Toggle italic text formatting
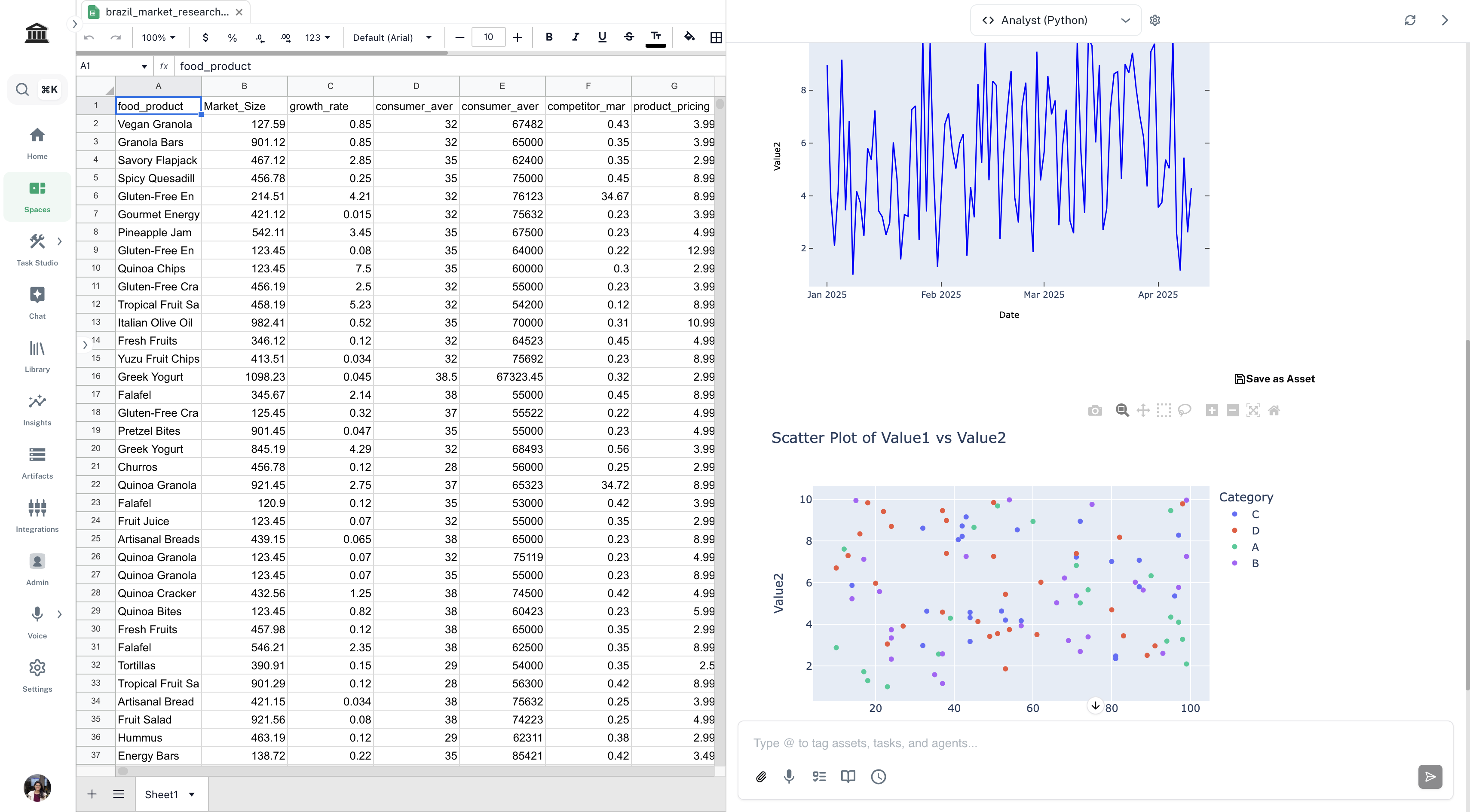Screen dimensions: 1470x812 click(576, 37)
